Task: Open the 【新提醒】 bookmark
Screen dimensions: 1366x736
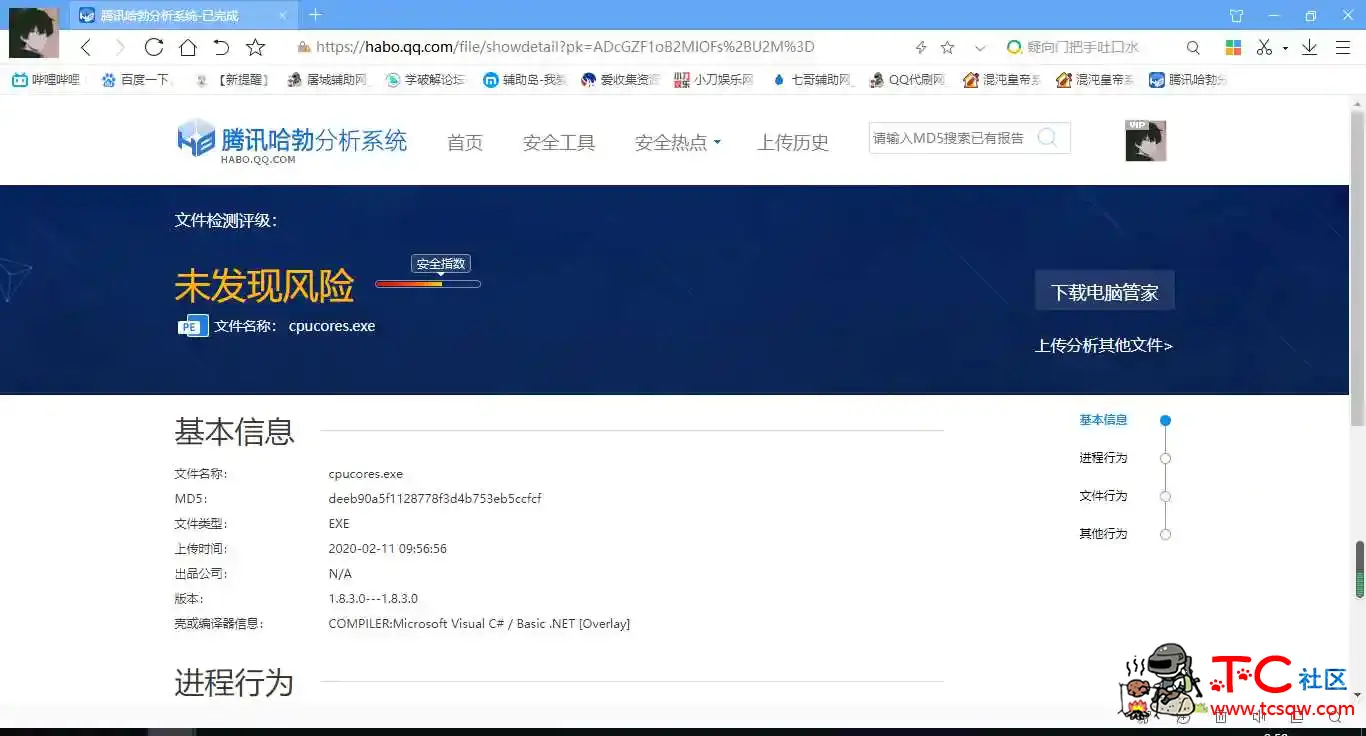Action: [233, 80]
